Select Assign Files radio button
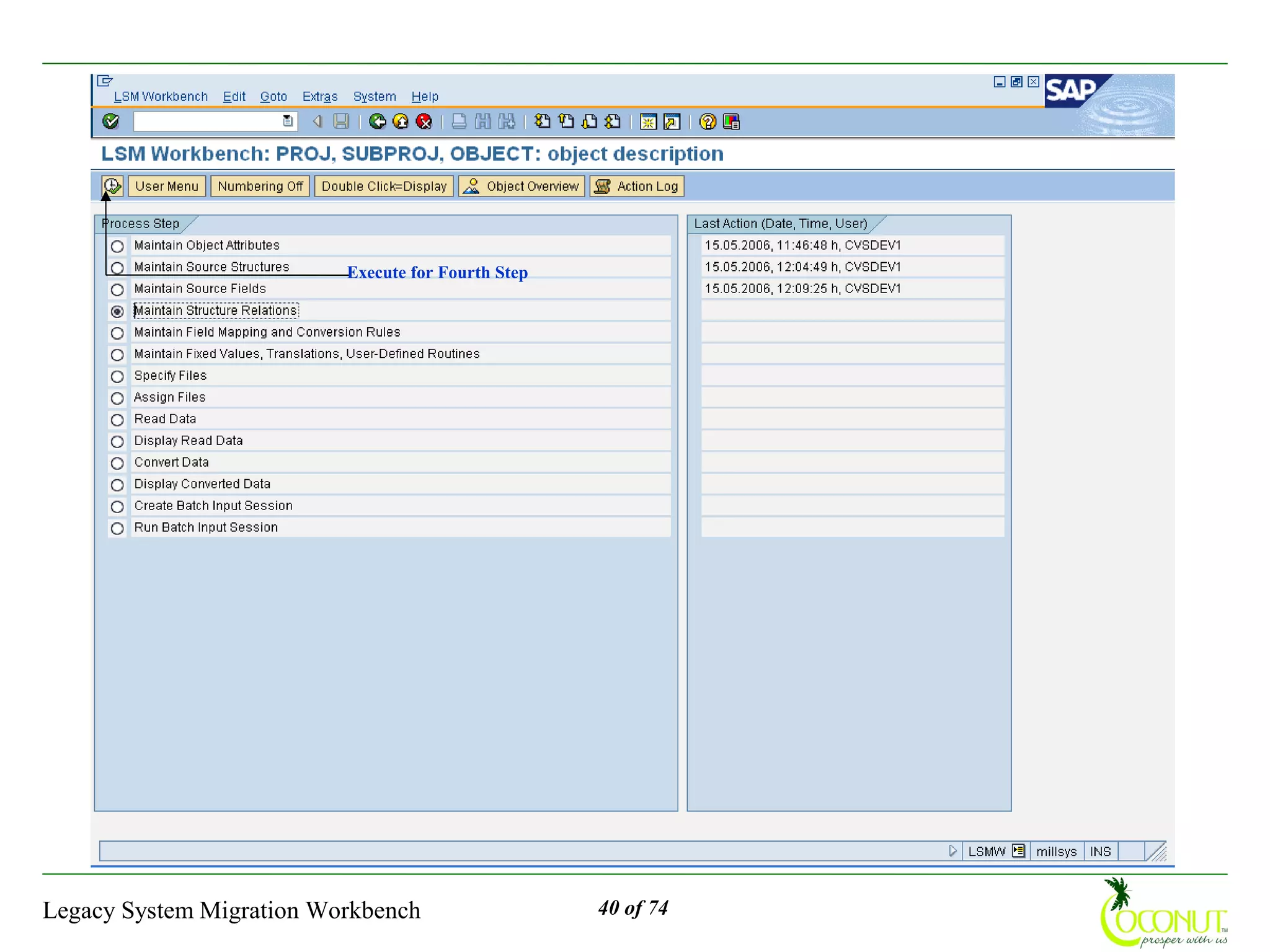This screenshot has width=1270, height=952. pos(117,398)
